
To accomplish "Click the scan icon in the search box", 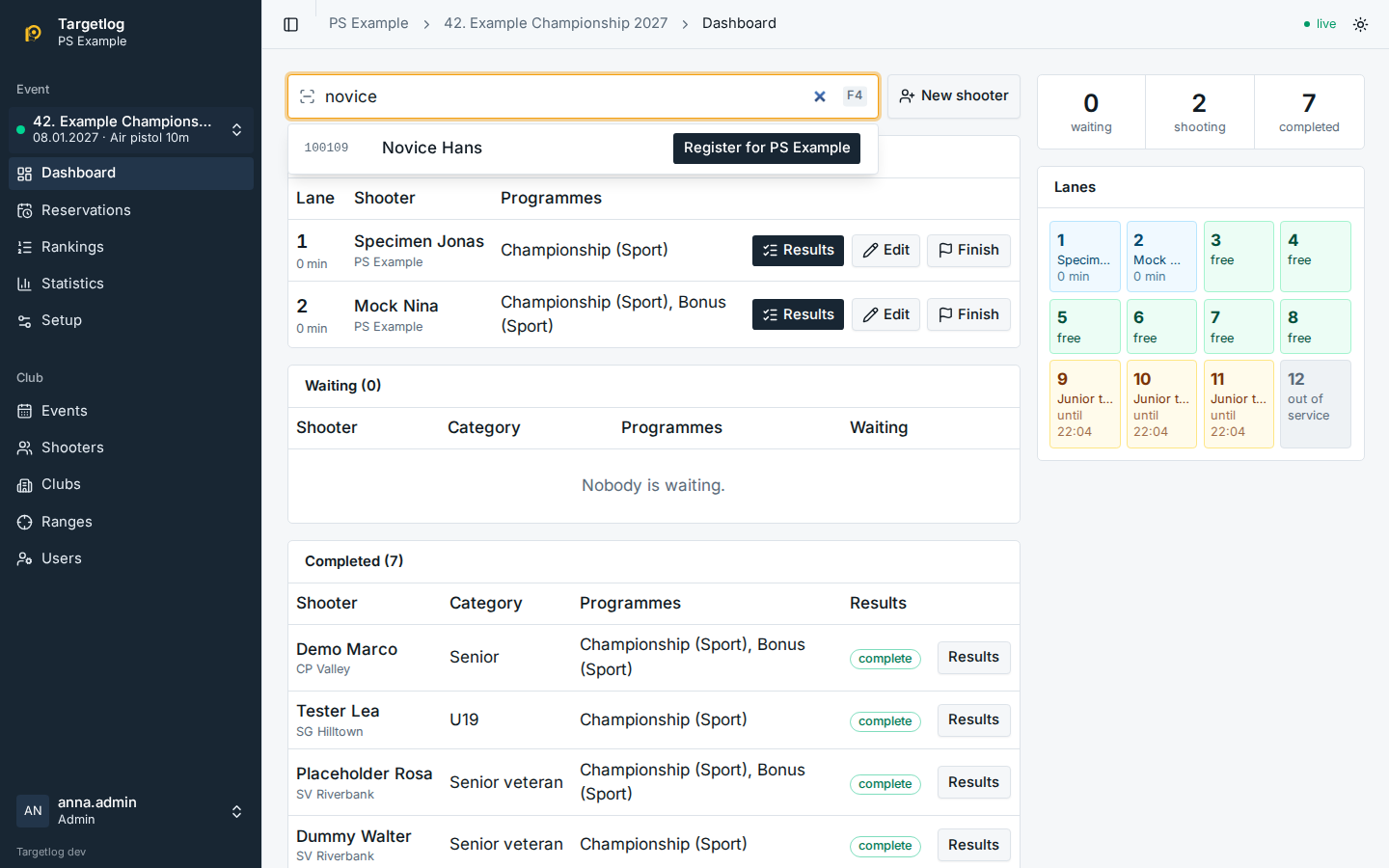I will (308, 96).
